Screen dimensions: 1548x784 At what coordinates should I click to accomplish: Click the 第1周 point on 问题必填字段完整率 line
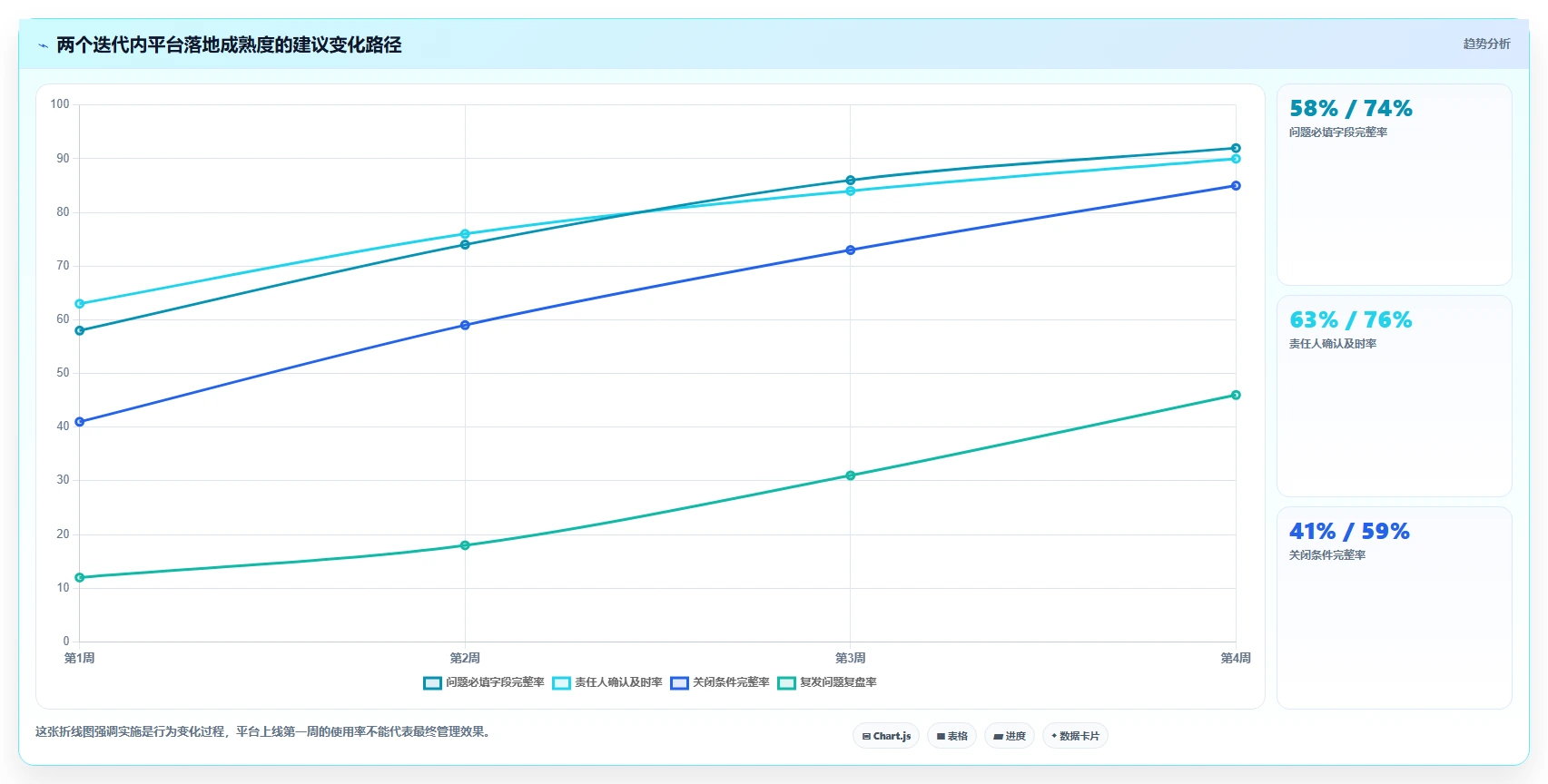tap(80, 330)
